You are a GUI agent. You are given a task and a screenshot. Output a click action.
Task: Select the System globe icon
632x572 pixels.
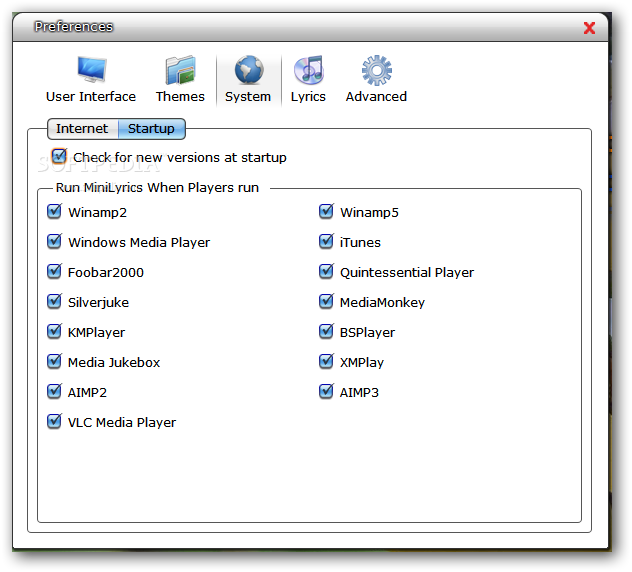pos(249,70)
